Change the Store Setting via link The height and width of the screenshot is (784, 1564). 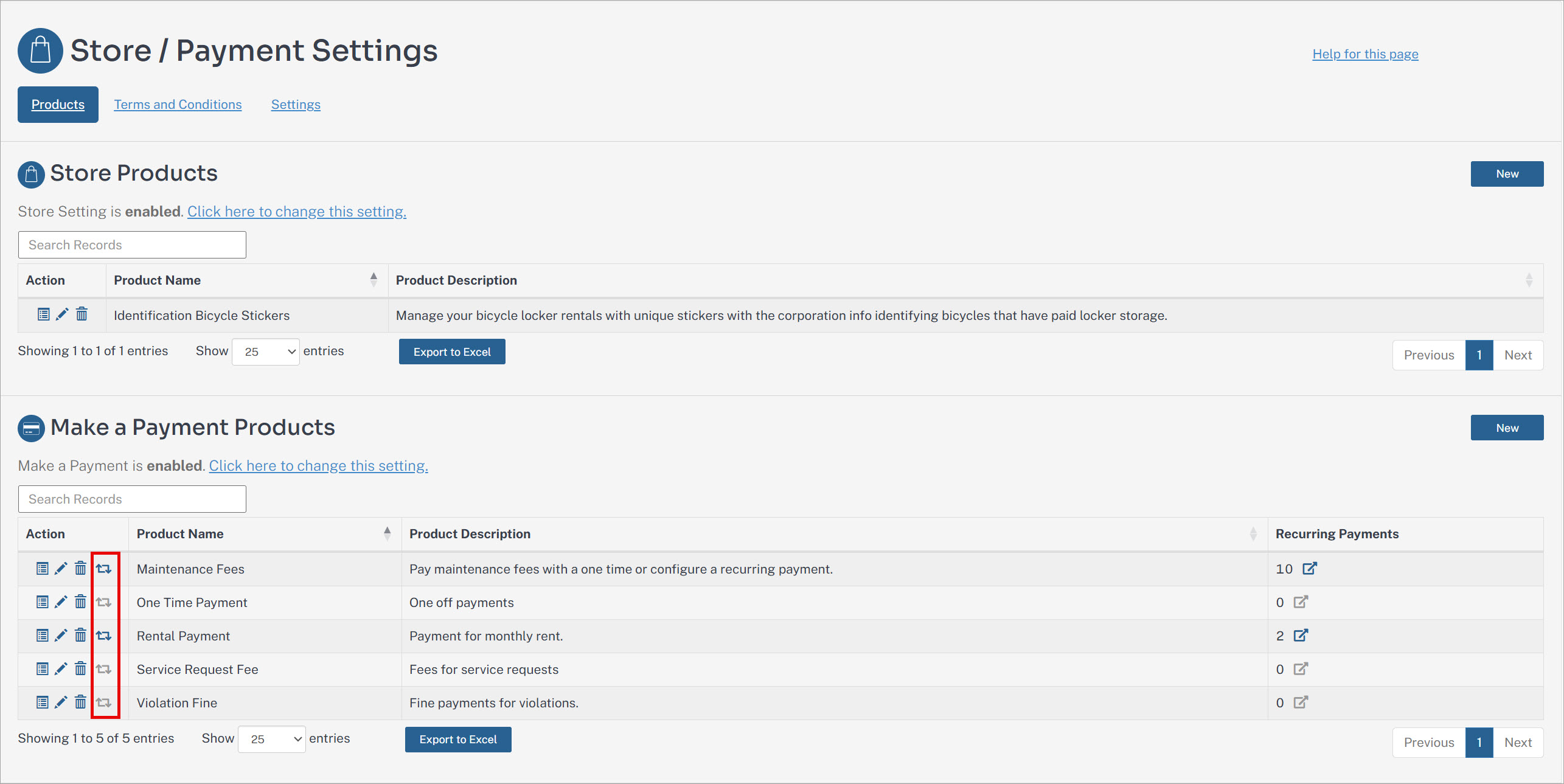click(x=297, y=212)
